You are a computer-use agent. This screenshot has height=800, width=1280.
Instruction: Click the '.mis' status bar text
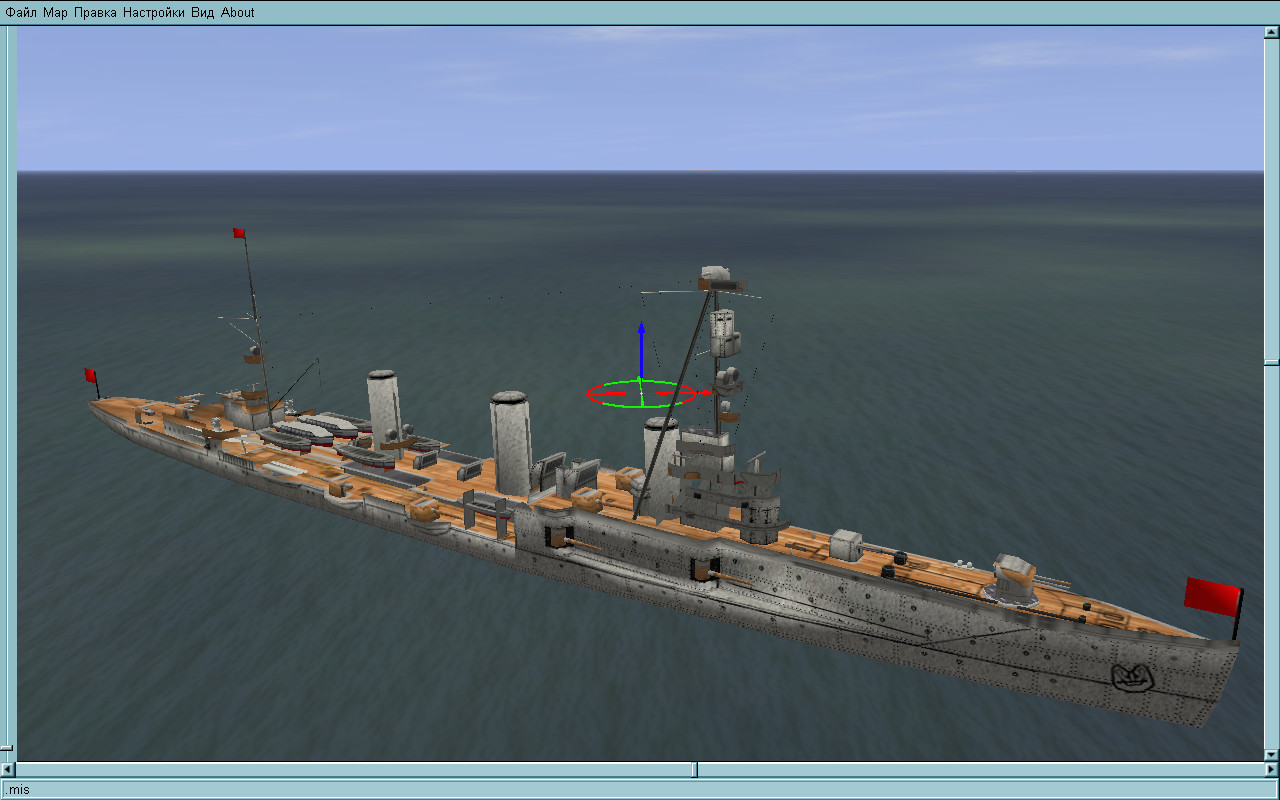[x=17, y=790]
